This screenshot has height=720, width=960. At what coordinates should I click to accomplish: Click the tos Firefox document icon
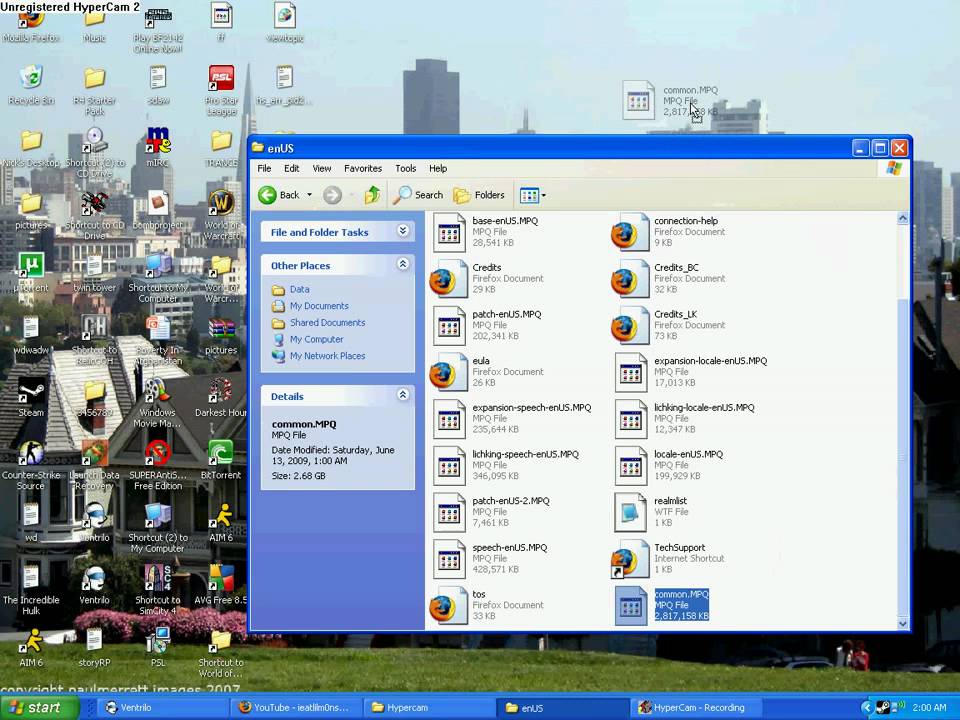click(x=449, y=605)
